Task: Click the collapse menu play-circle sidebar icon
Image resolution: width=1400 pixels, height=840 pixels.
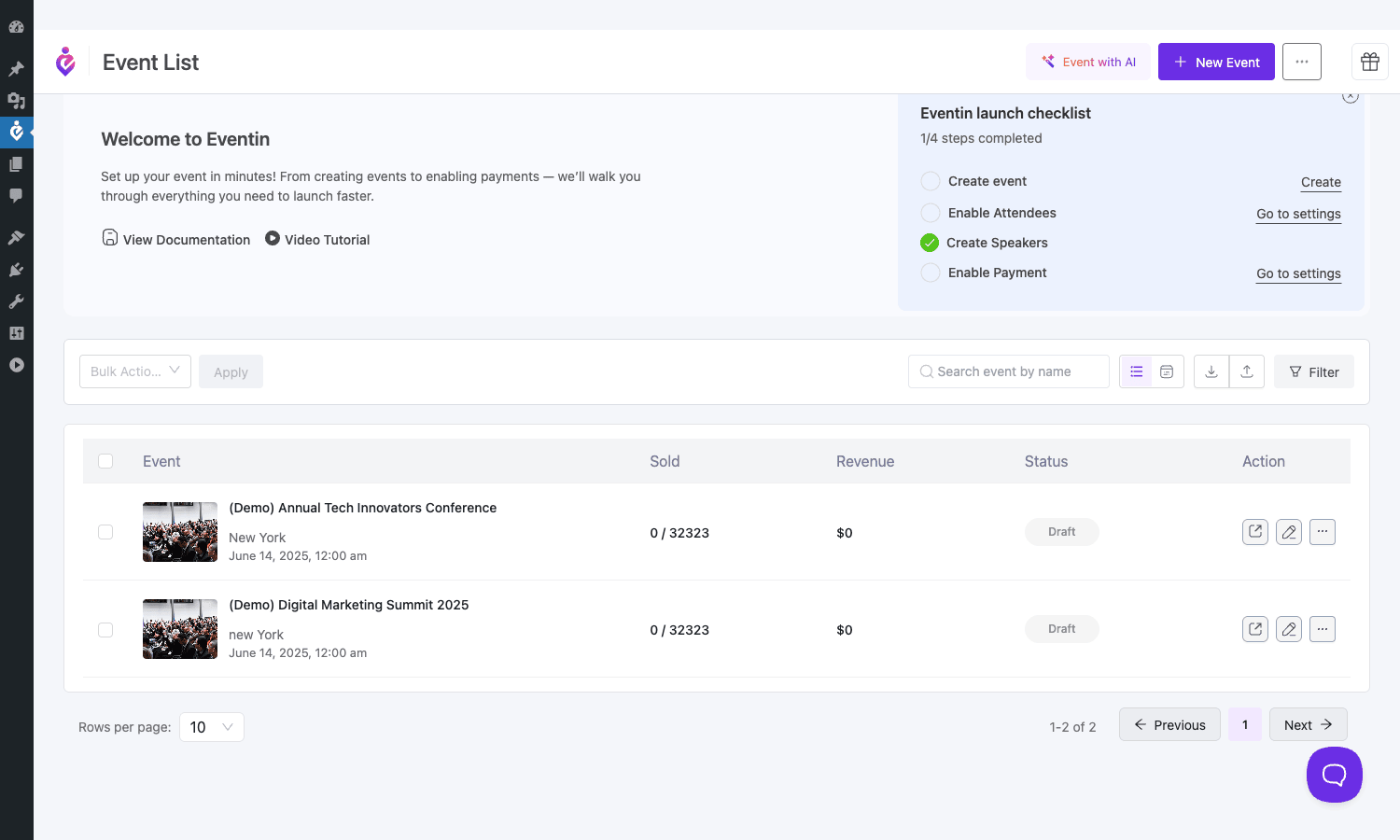Action: click(x=16, y=365)
